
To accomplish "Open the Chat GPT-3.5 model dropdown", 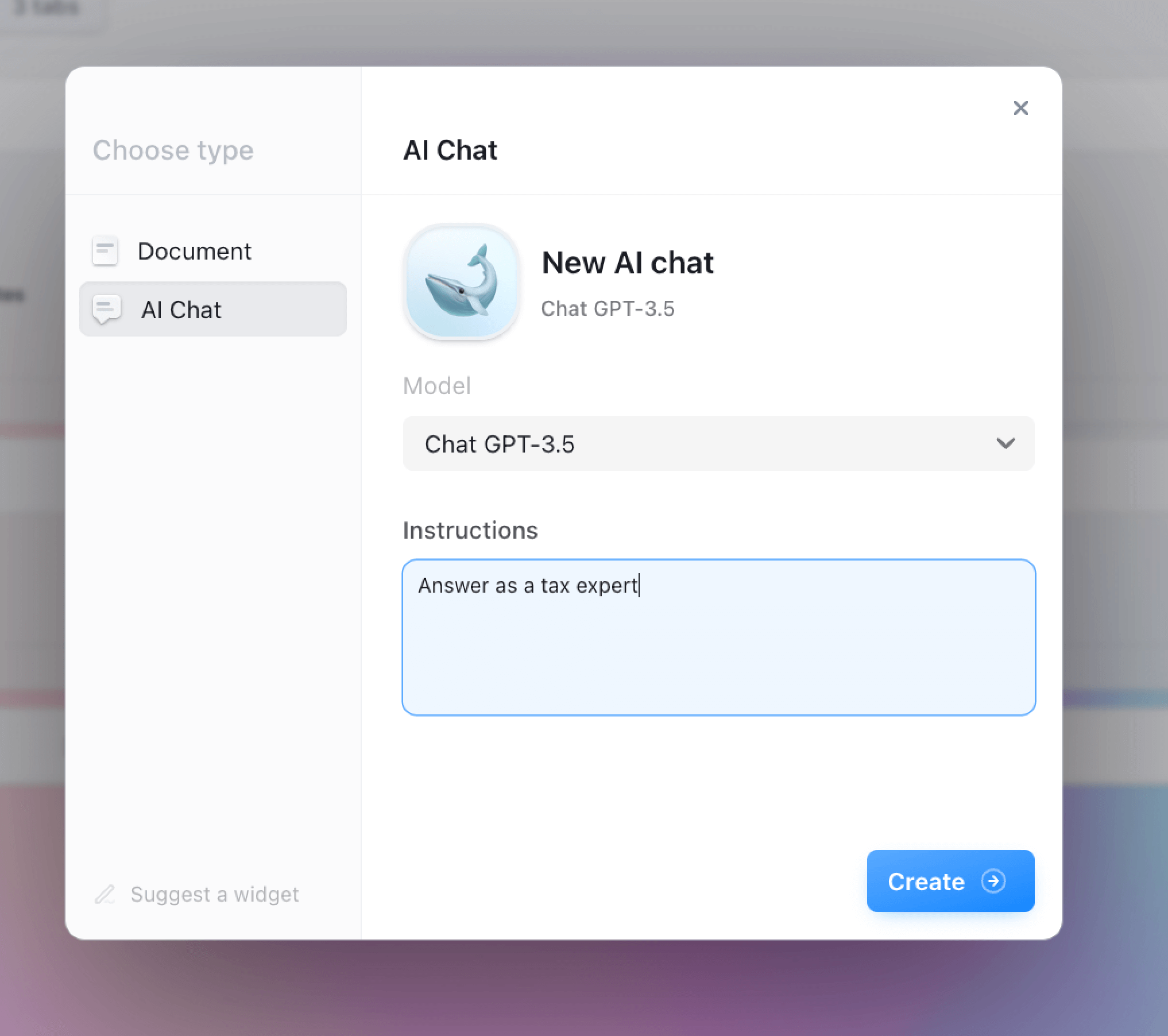I will (x=718, y=443).
